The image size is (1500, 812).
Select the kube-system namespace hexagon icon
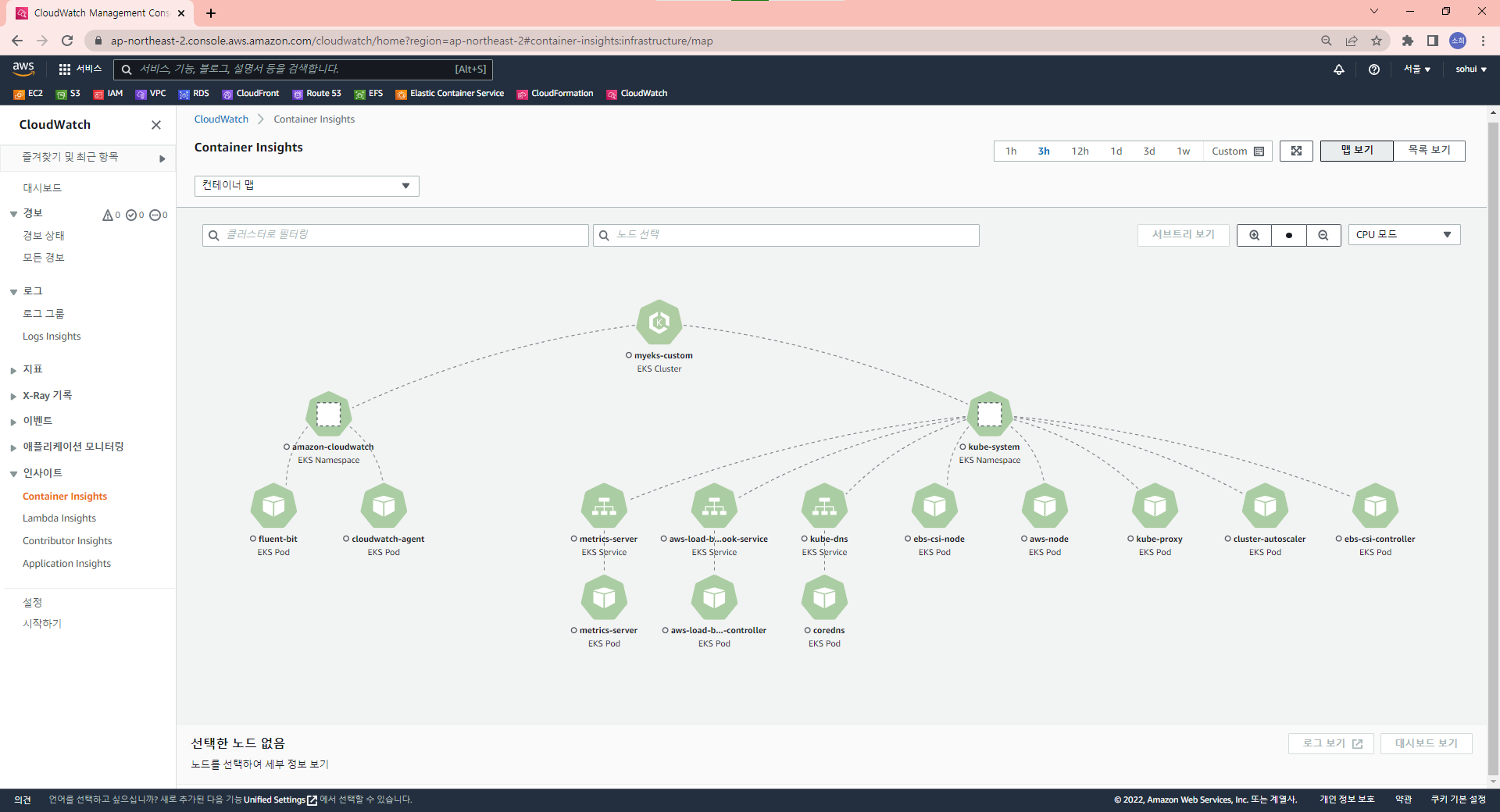tap(990, 414)
